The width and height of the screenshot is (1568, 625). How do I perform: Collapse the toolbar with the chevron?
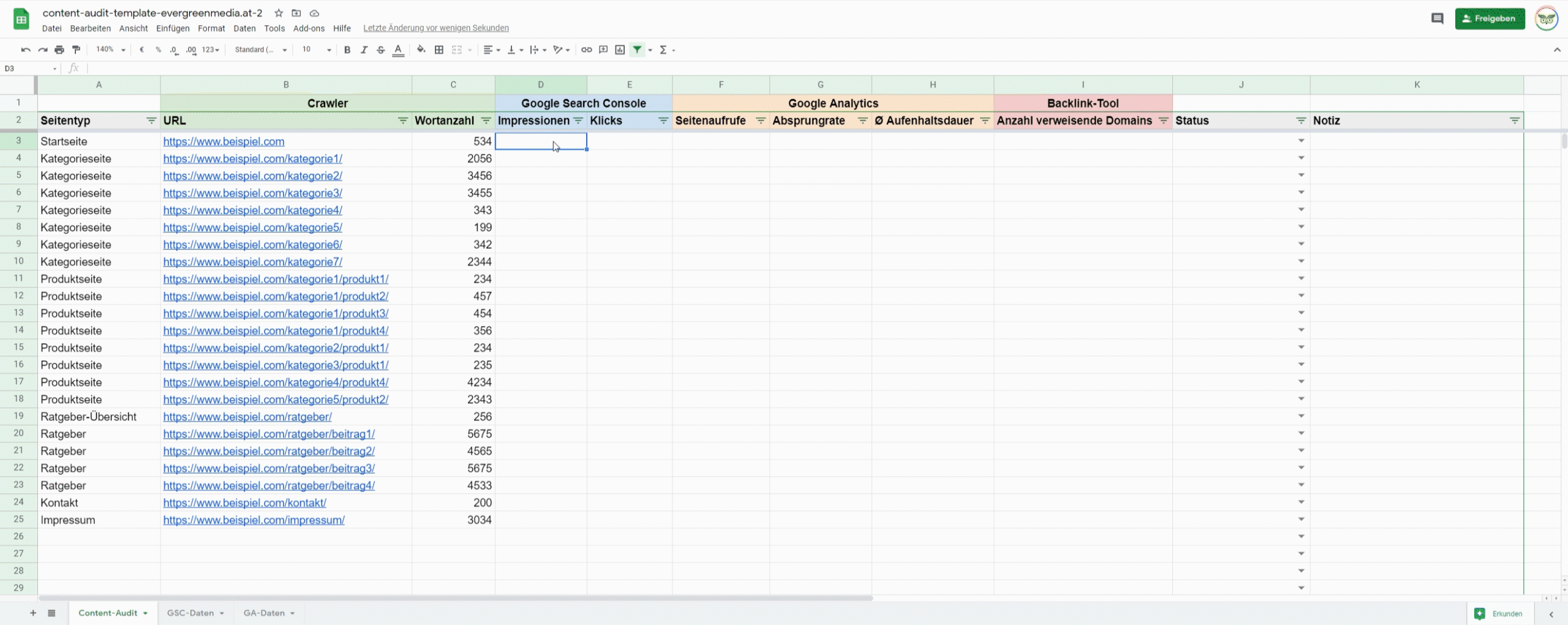click(x=1557, y=50)
